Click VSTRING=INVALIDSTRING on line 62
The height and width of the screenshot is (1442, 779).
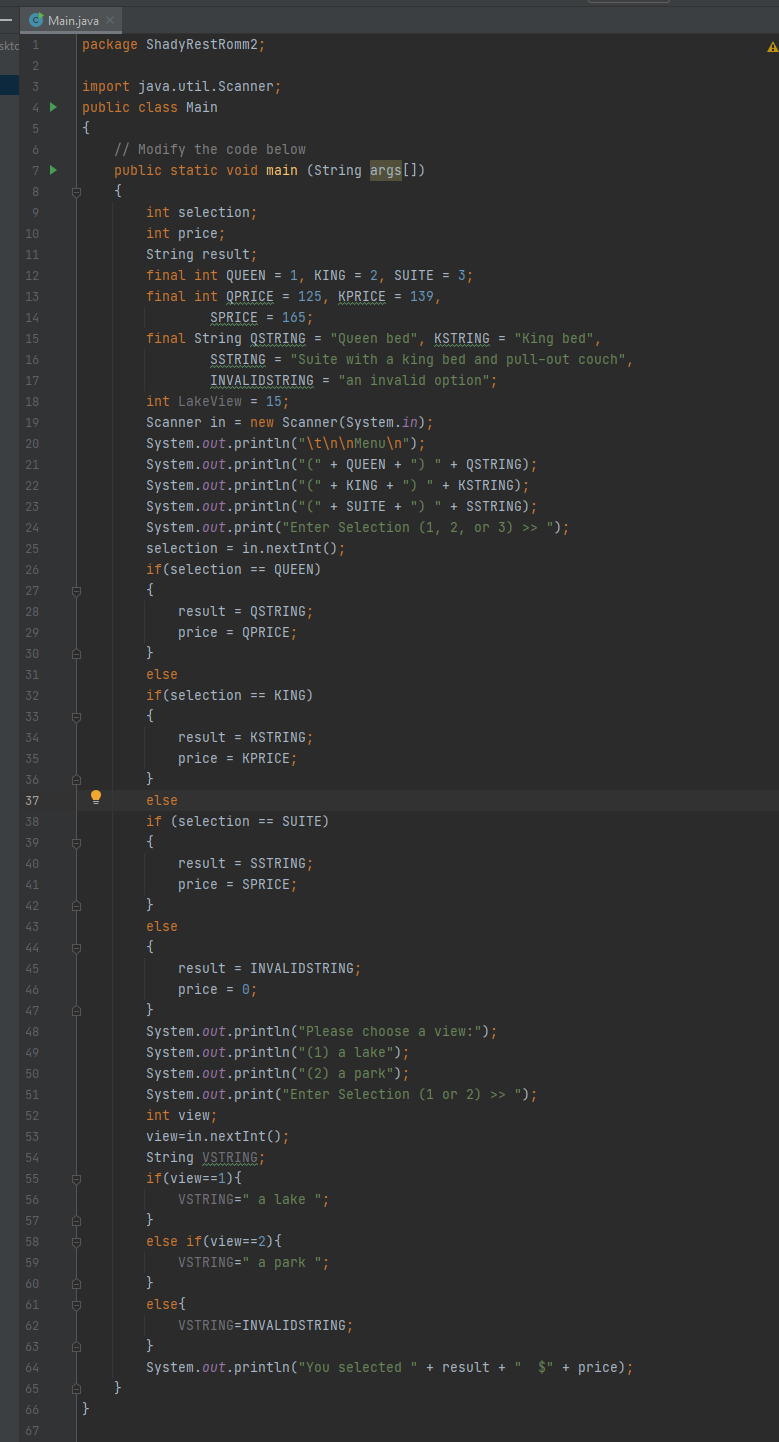coord(266,1325)
